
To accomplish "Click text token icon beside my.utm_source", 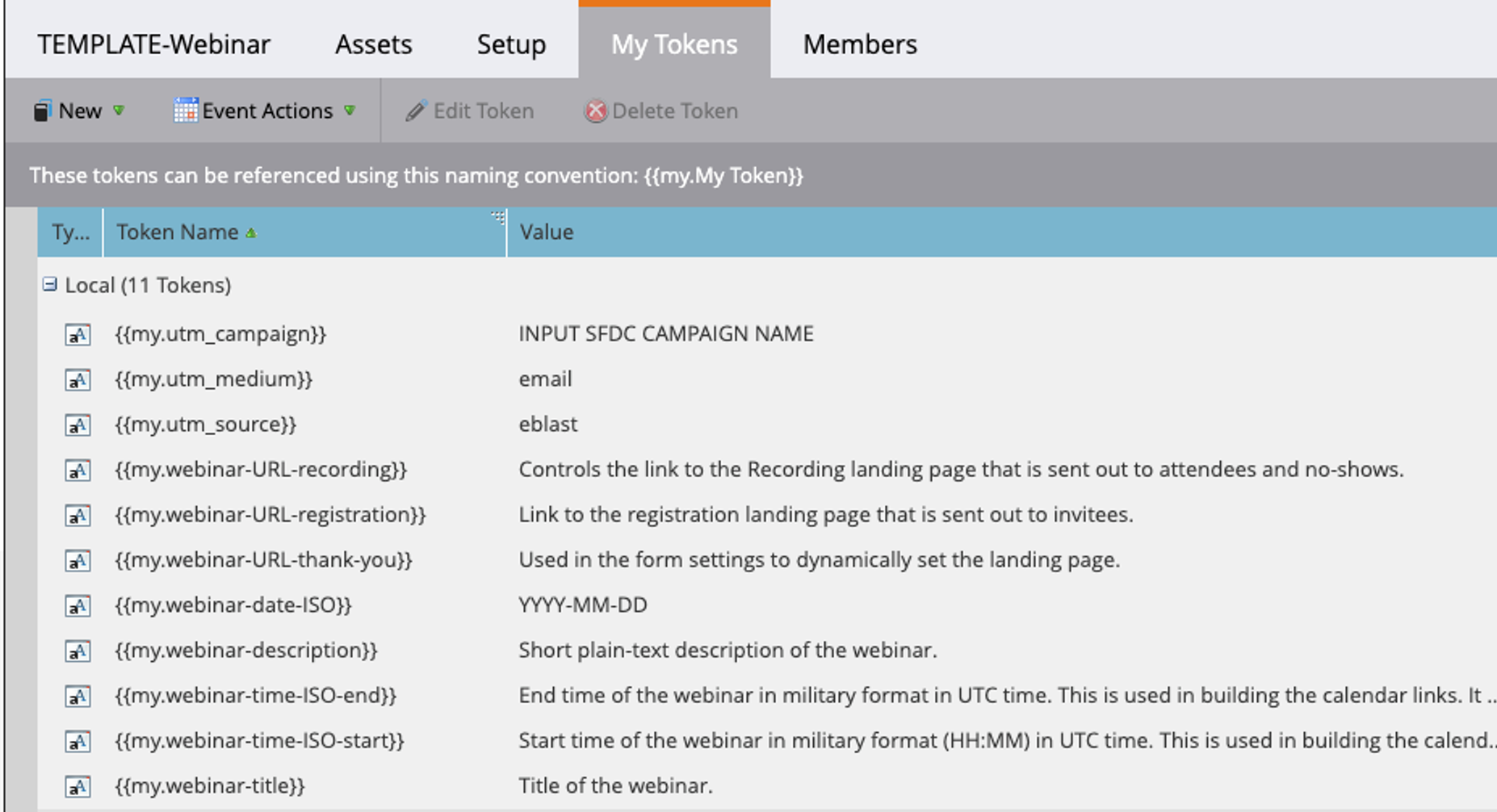I will click(78, 425).
